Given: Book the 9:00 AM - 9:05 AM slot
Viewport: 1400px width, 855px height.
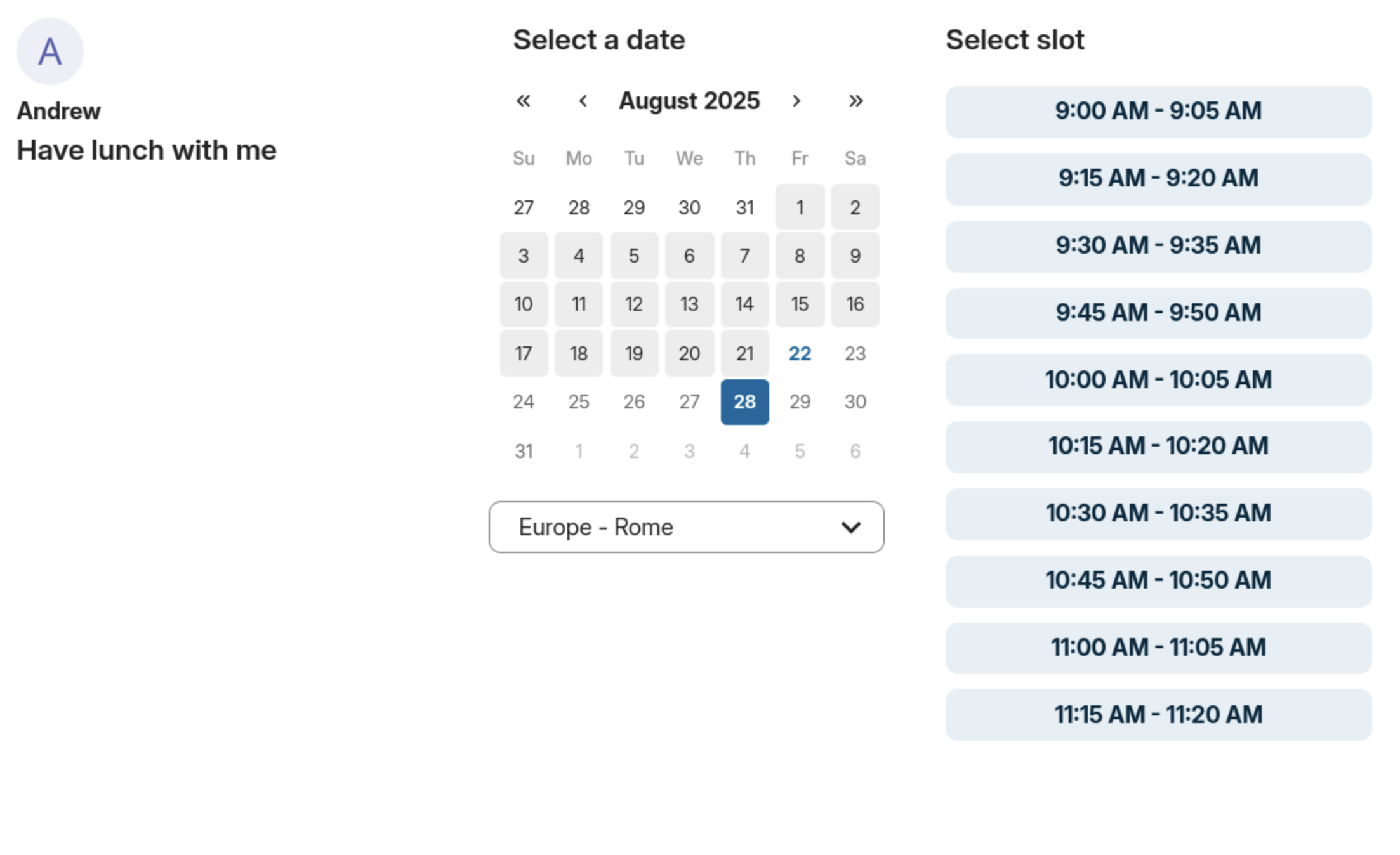Looking at the screenshot, I should (1158, 112).
